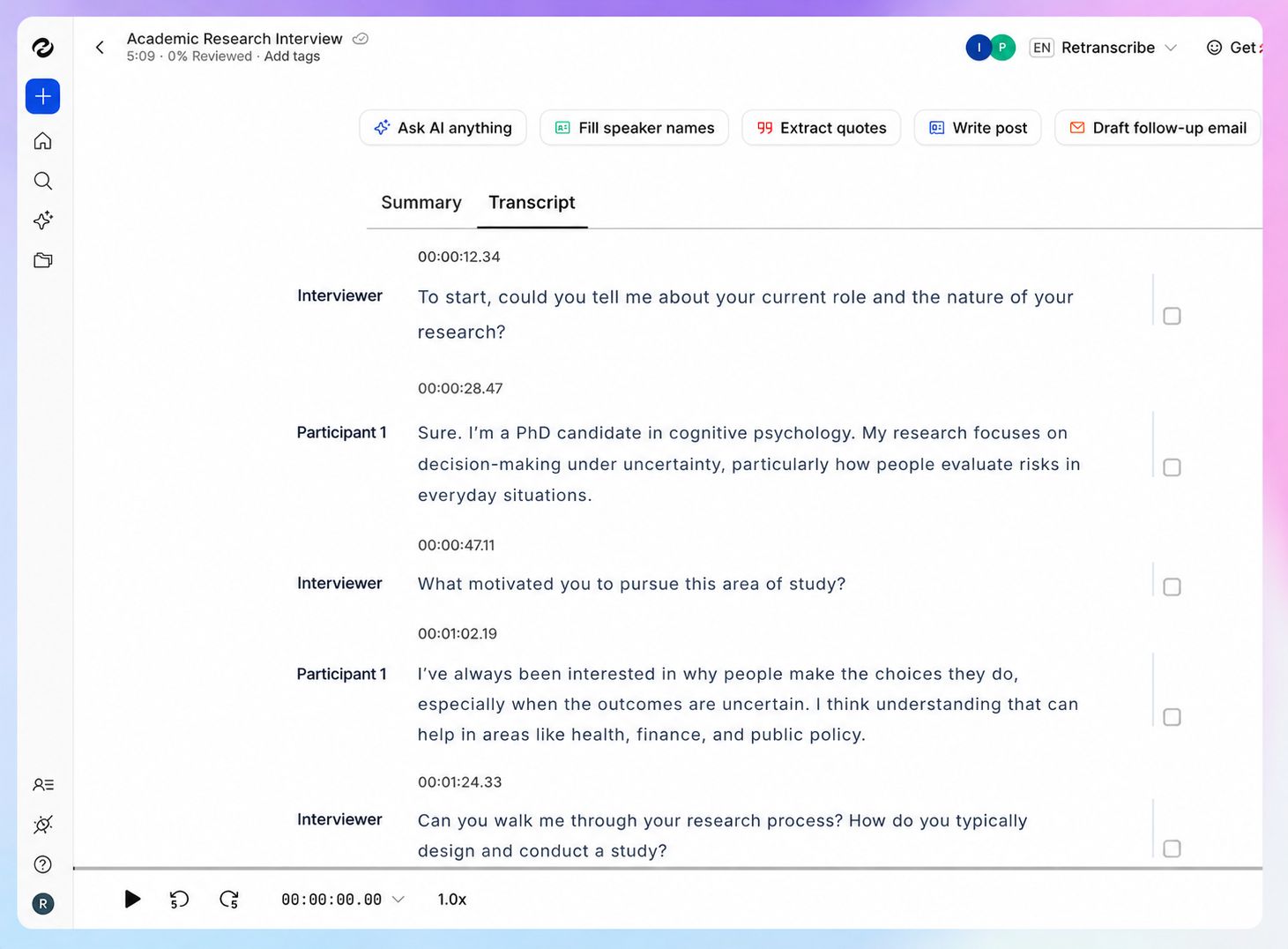This screenshot has height=949, width=1288.
Task: Open the integrations plug icon
Action: tap(42, 825)
